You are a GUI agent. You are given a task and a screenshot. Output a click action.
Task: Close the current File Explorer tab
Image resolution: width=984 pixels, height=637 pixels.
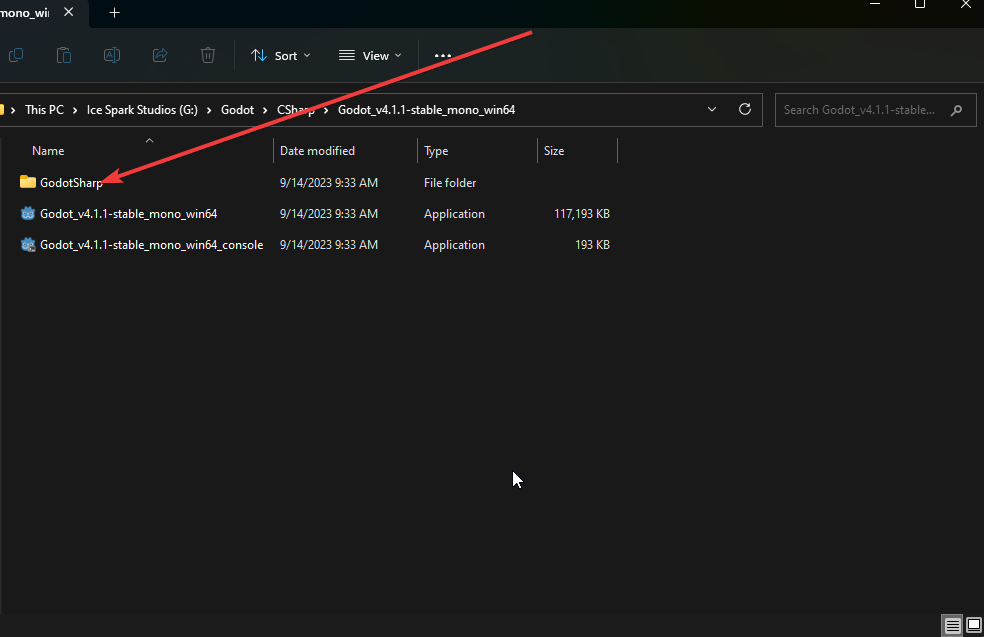pyautogui.click(x=68, y=12)
